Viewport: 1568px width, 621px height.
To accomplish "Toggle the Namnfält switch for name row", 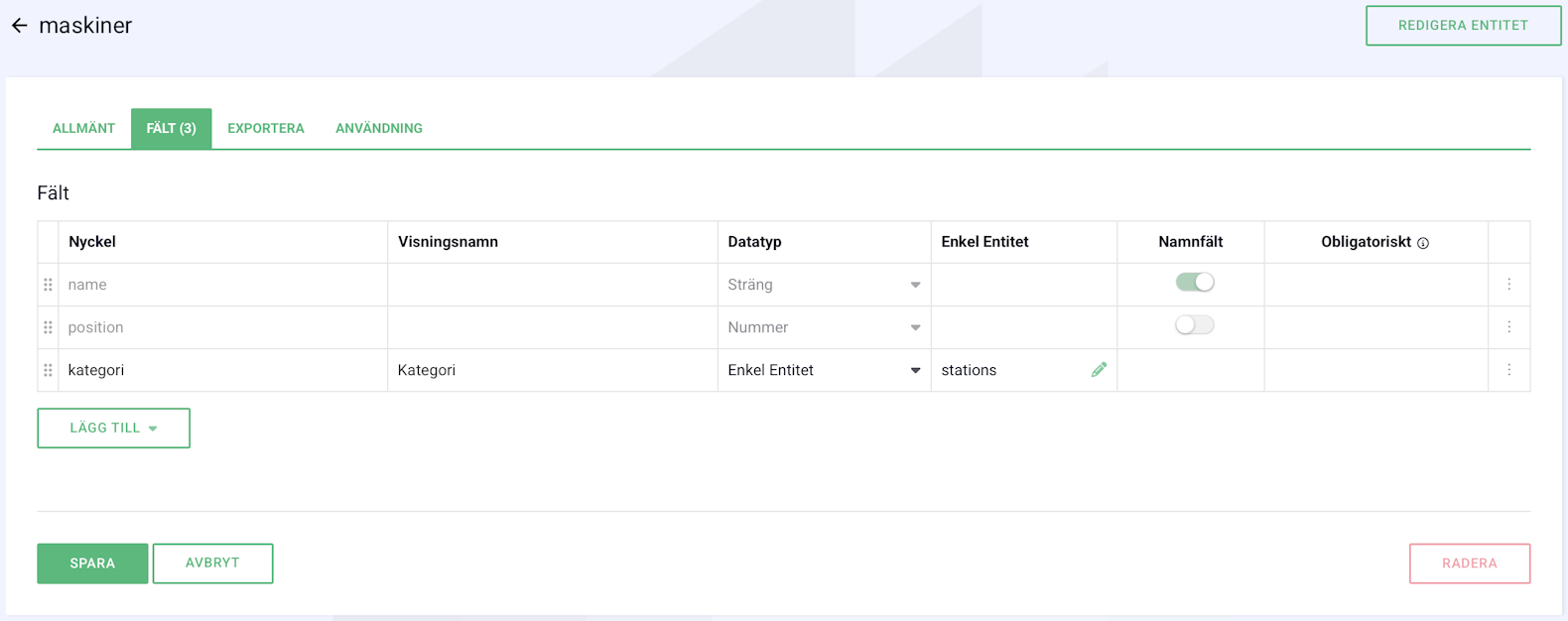I will tap(1195, 283).
